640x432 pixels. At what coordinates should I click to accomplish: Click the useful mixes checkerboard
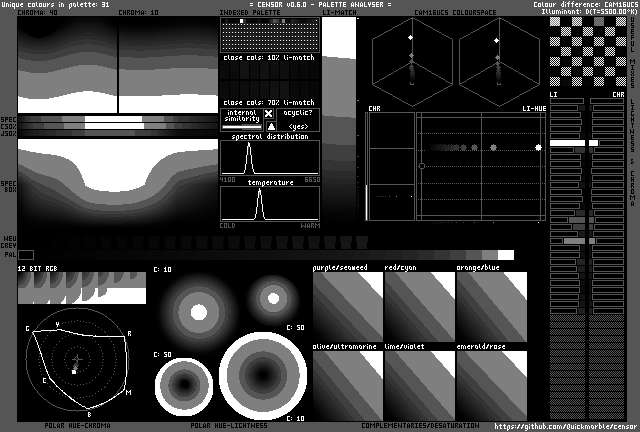pyautogui.click(x=588, y=51)
